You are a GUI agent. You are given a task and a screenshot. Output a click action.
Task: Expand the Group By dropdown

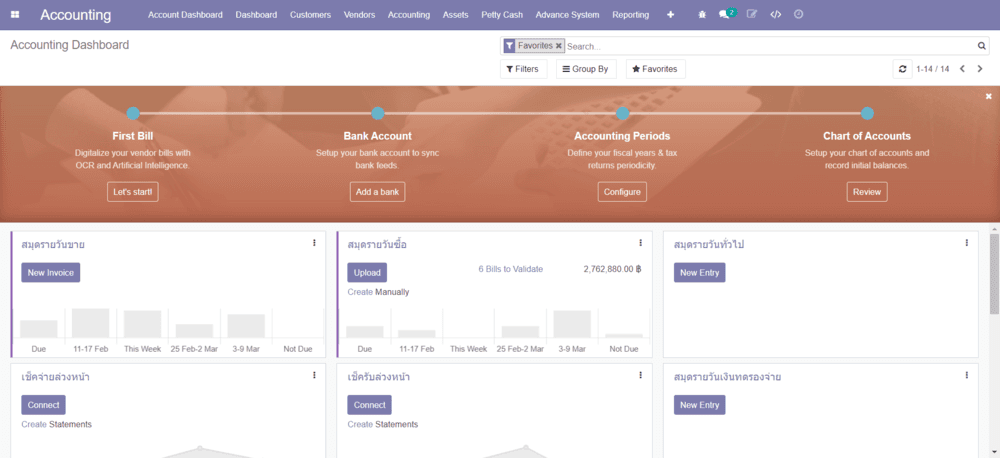click(586, 69)
